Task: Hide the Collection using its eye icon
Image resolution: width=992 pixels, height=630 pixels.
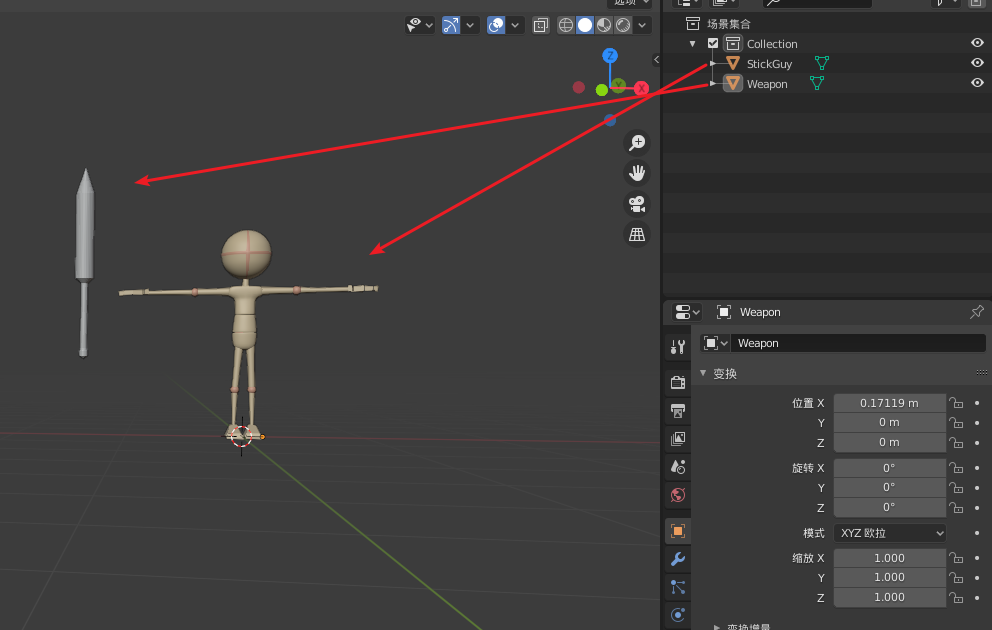Action: 977,42
